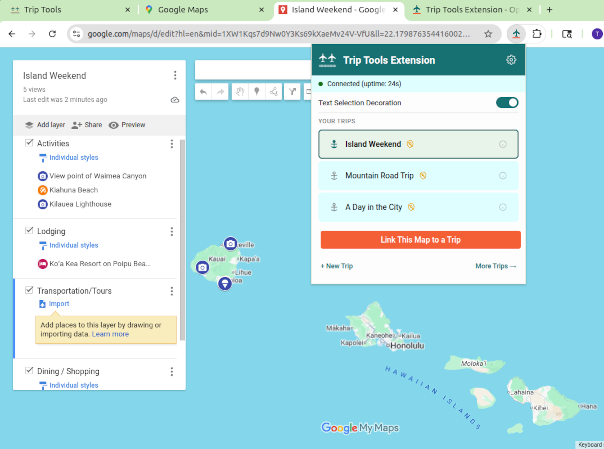Select the hand pan tool
The width and height of the screenshot is (604, 449).
click(x=239, y=92)
